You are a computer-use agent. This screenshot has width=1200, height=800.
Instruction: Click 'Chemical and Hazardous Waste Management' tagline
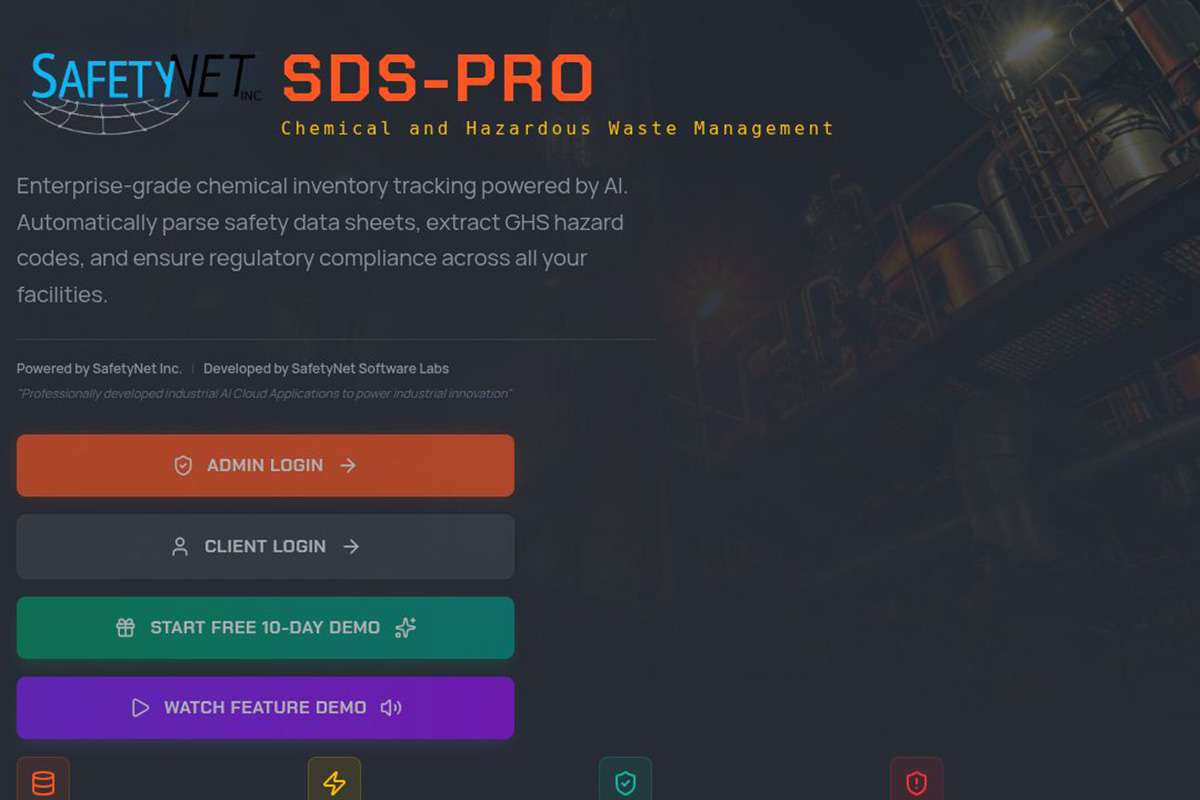557,128
